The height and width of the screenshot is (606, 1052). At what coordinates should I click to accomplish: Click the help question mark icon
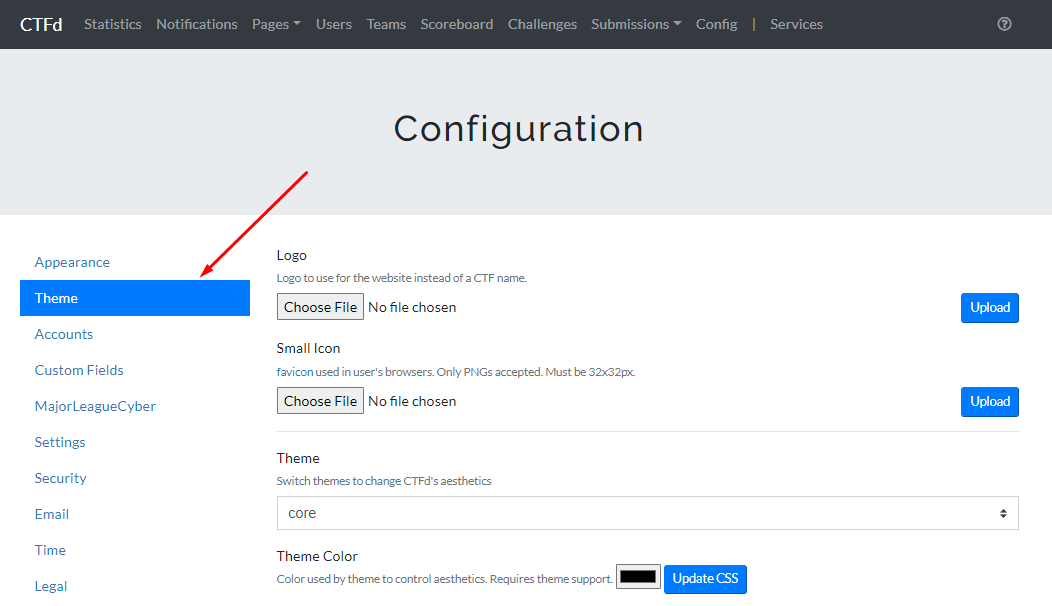[1004, 24]
